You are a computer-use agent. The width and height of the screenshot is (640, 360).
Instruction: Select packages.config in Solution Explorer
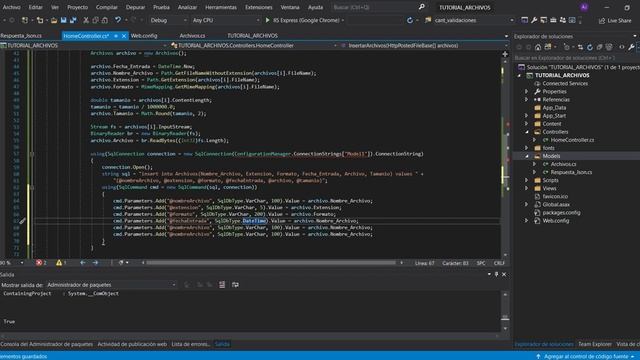tap(561, 213)
